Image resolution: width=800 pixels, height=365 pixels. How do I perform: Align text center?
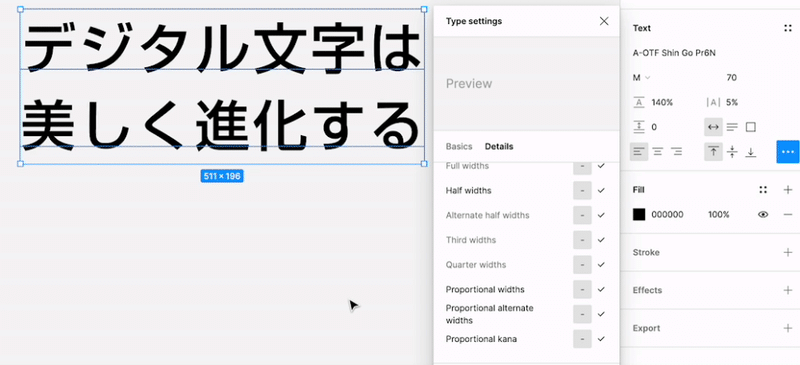[658, 152]
